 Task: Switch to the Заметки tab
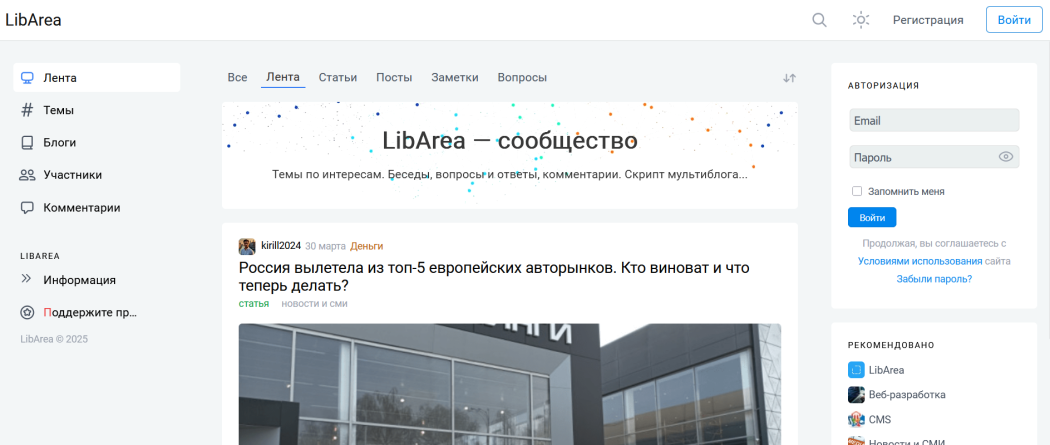click(x=455, y=78)
